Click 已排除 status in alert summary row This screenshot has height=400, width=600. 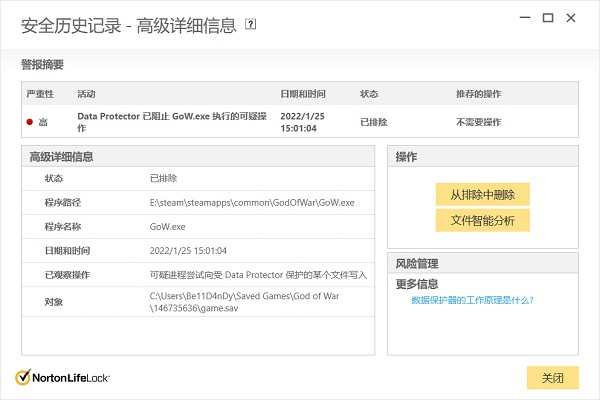373,122
